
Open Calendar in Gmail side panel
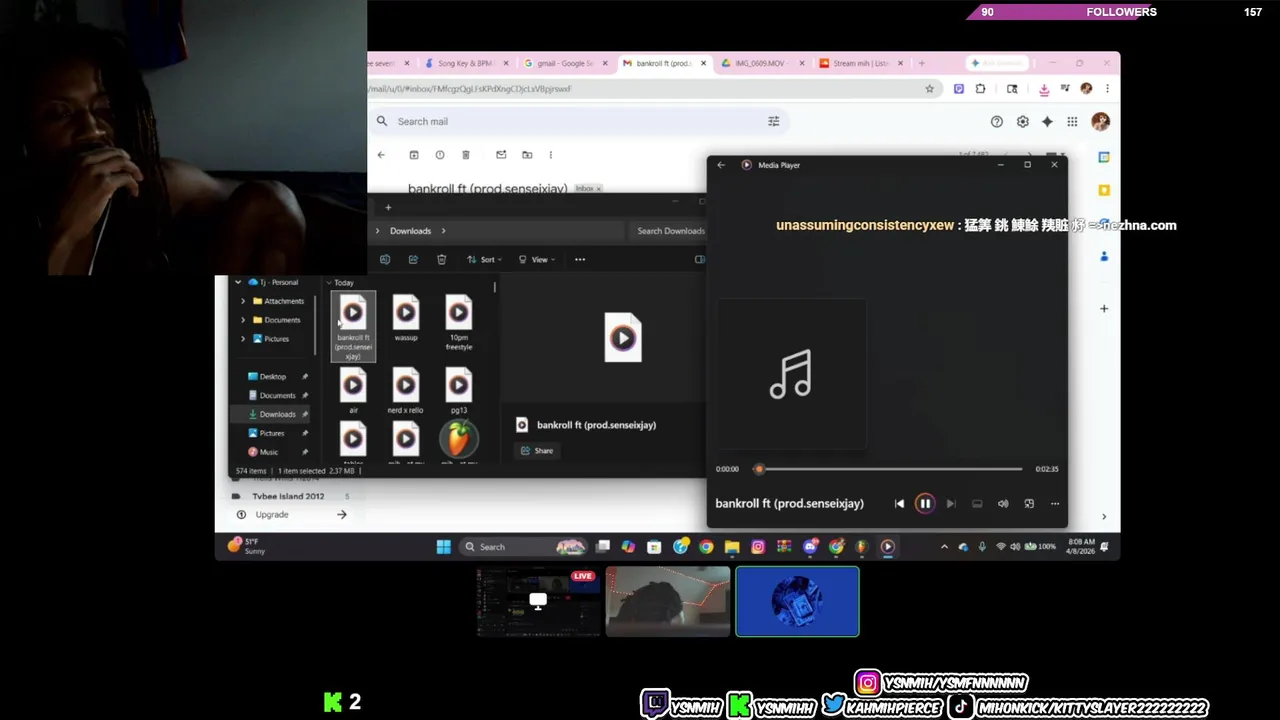(1104, 158)
